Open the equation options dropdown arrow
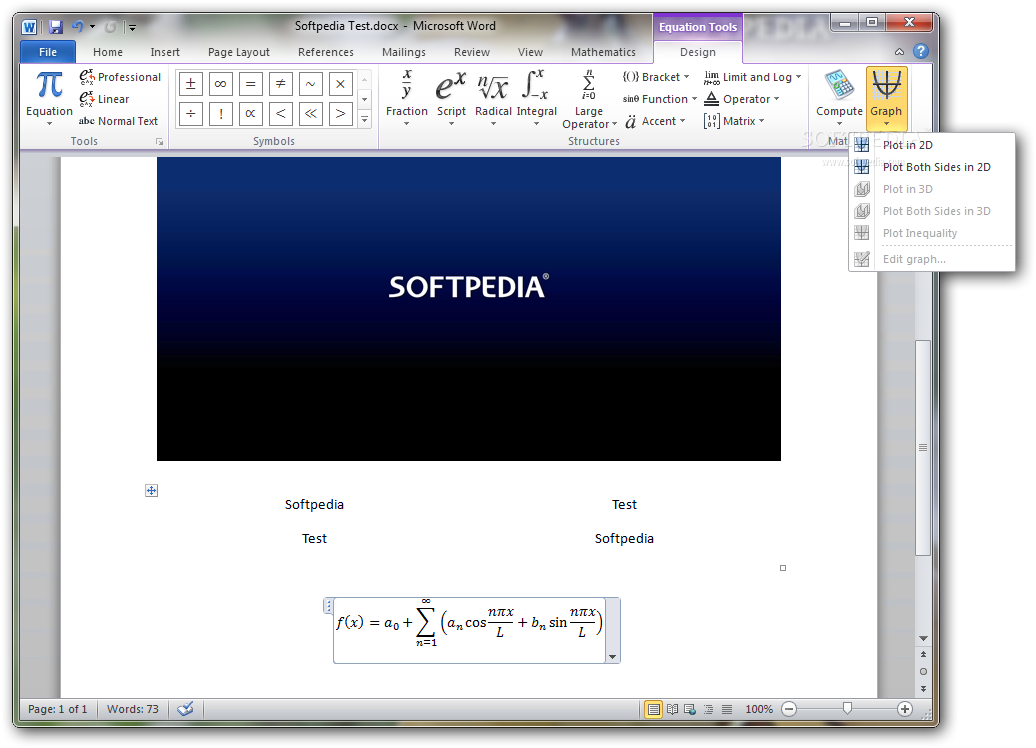Viewport: 1036px width, 748px height. pyautogui.click(x=612, y=656)
